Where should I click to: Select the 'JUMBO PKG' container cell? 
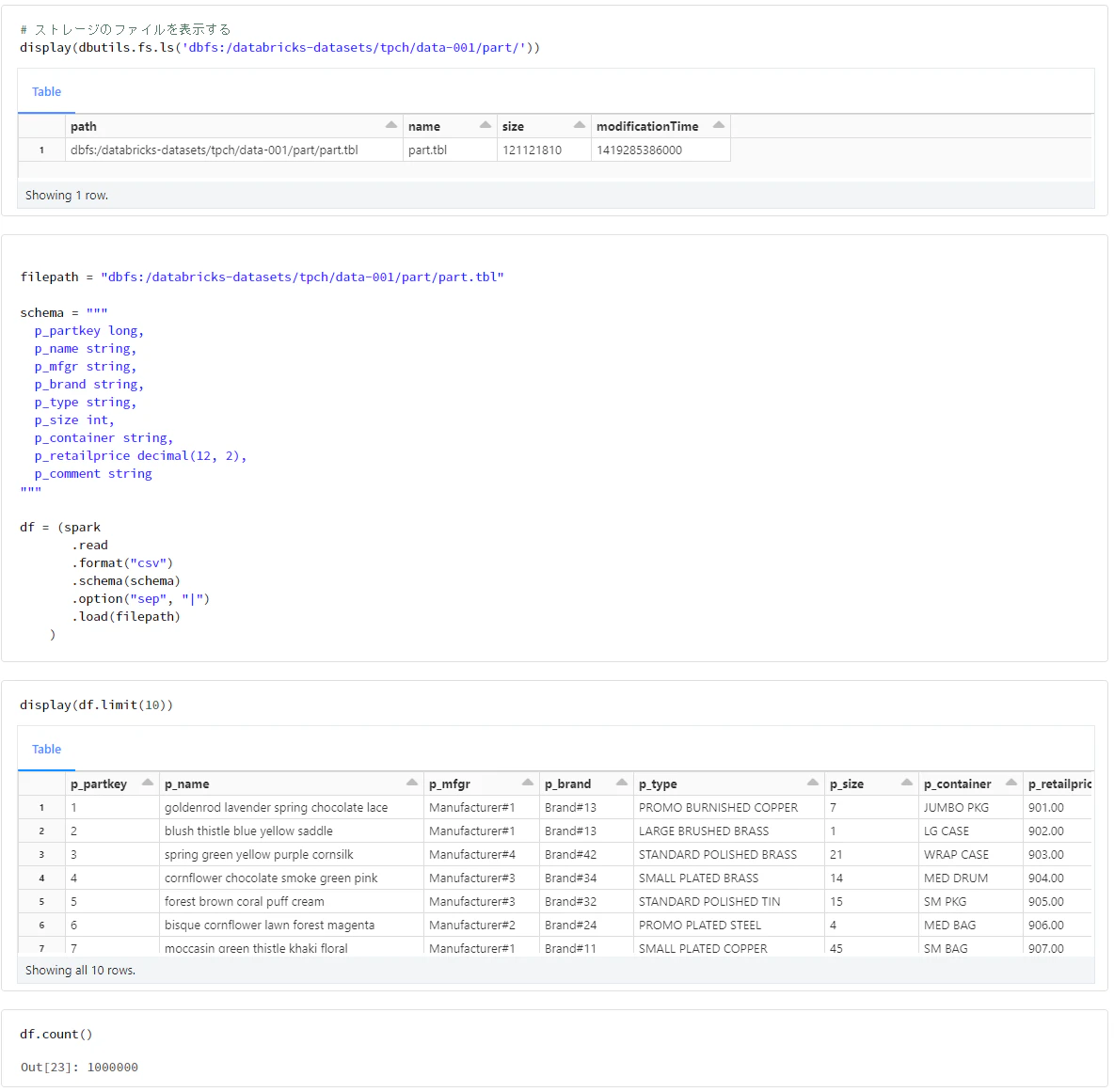970,807
